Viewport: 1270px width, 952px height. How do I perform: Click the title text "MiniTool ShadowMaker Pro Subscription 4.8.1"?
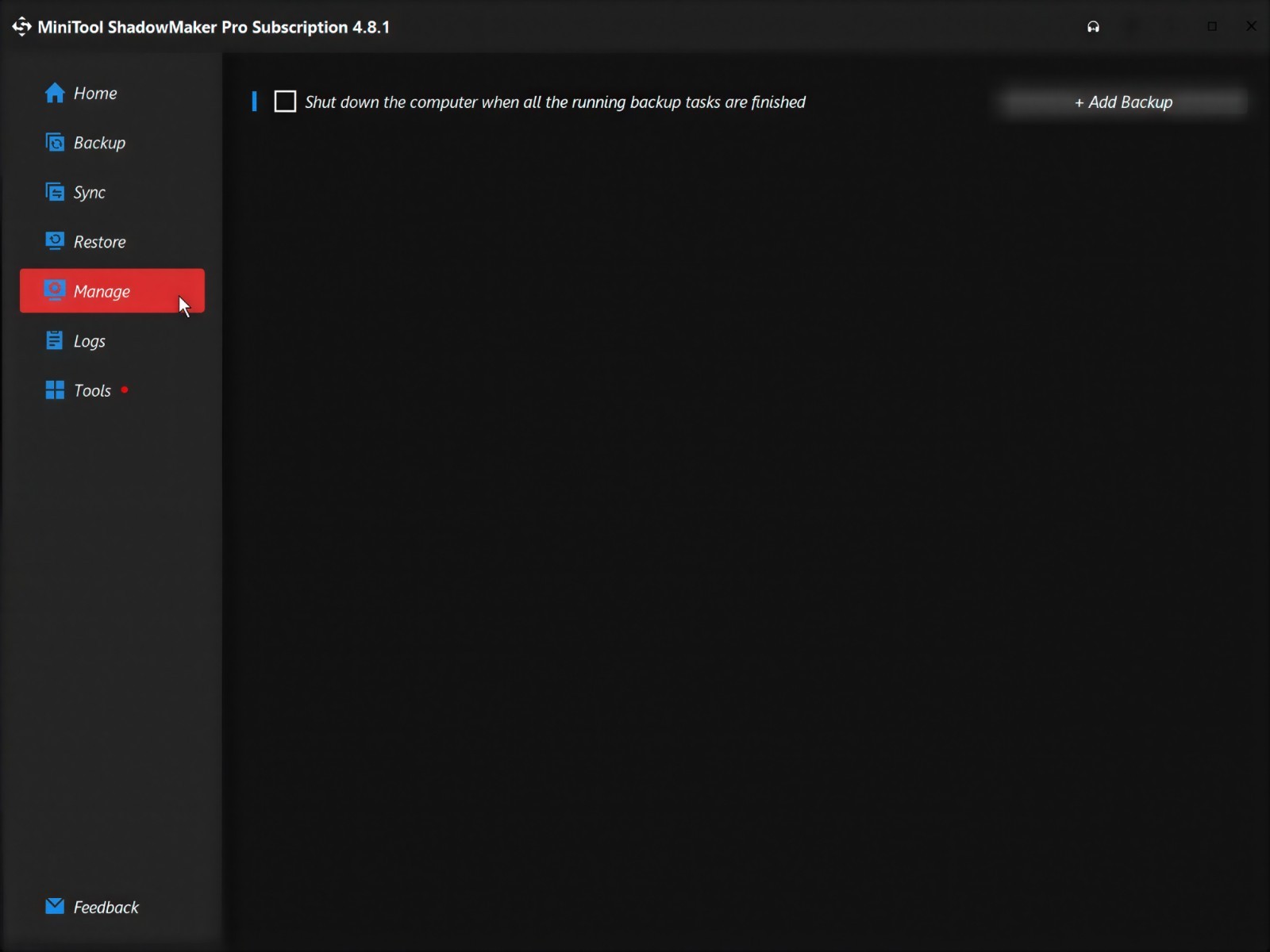(214, 27)
